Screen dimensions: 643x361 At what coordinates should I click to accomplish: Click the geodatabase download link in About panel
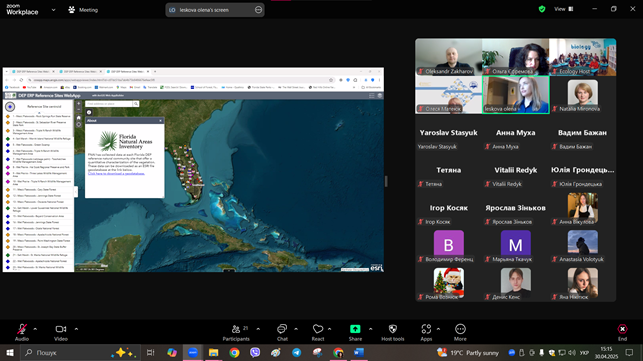pyautogui.click(x=116, y=174)
